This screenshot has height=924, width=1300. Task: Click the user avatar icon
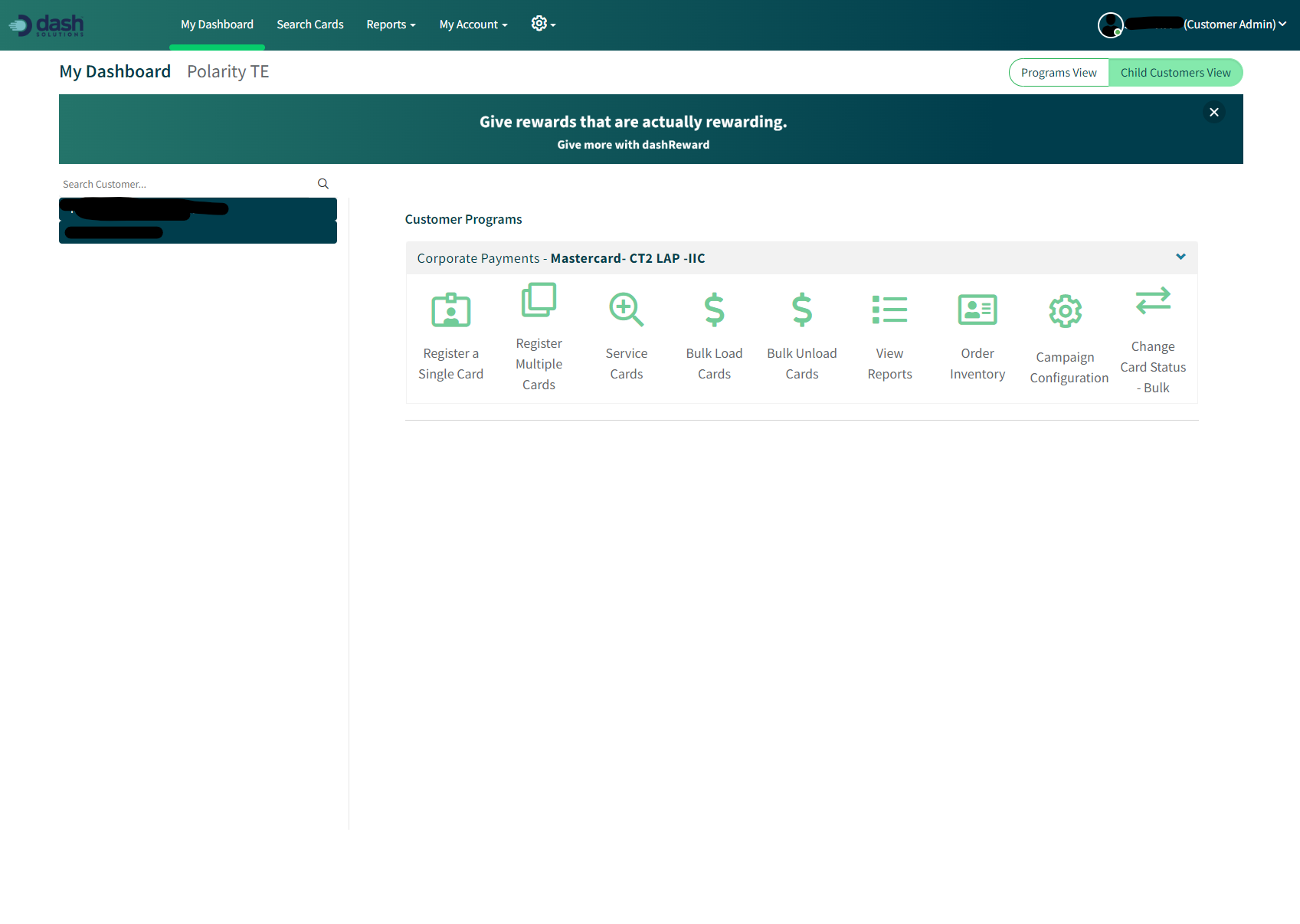pyautogui.click(x=1110, y=25)
